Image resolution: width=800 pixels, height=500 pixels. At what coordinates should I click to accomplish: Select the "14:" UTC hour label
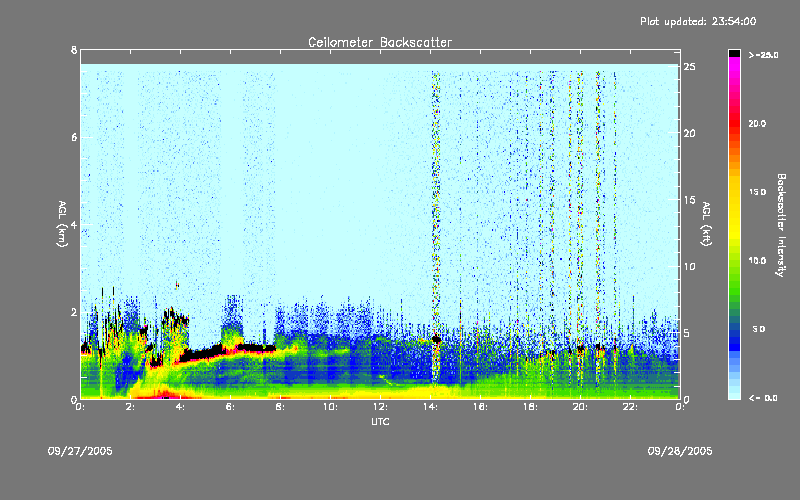click(430, 407)
